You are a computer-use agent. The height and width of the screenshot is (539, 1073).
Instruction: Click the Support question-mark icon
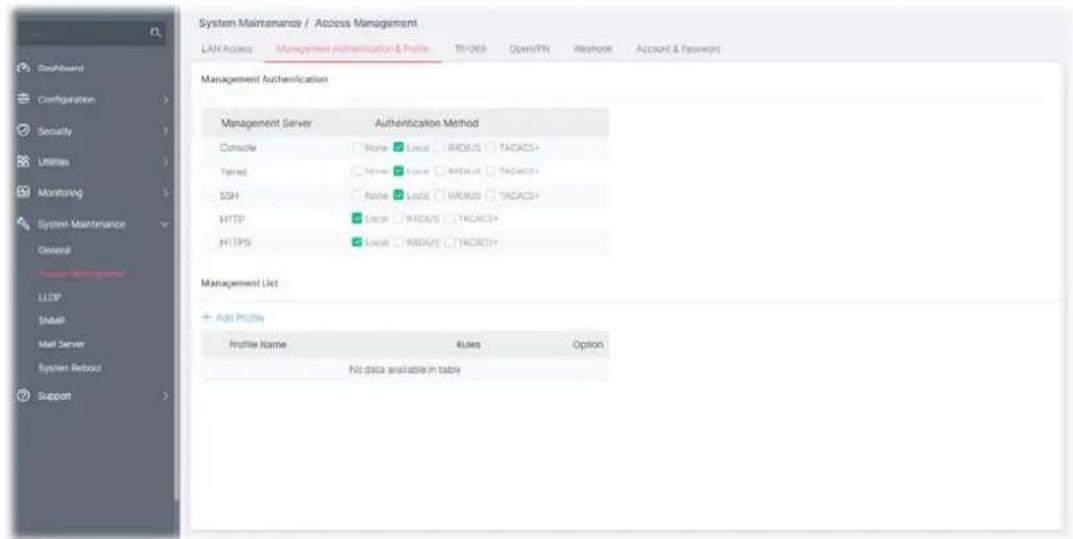click(x=21, y=395)
